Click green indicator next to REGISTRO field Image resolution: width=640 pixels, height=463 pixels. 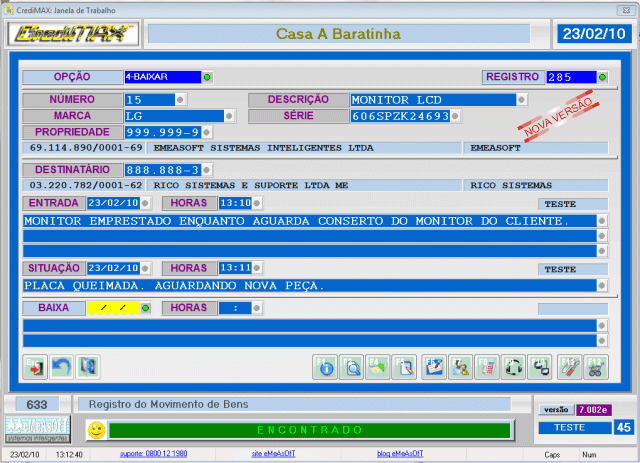[603, 77]
